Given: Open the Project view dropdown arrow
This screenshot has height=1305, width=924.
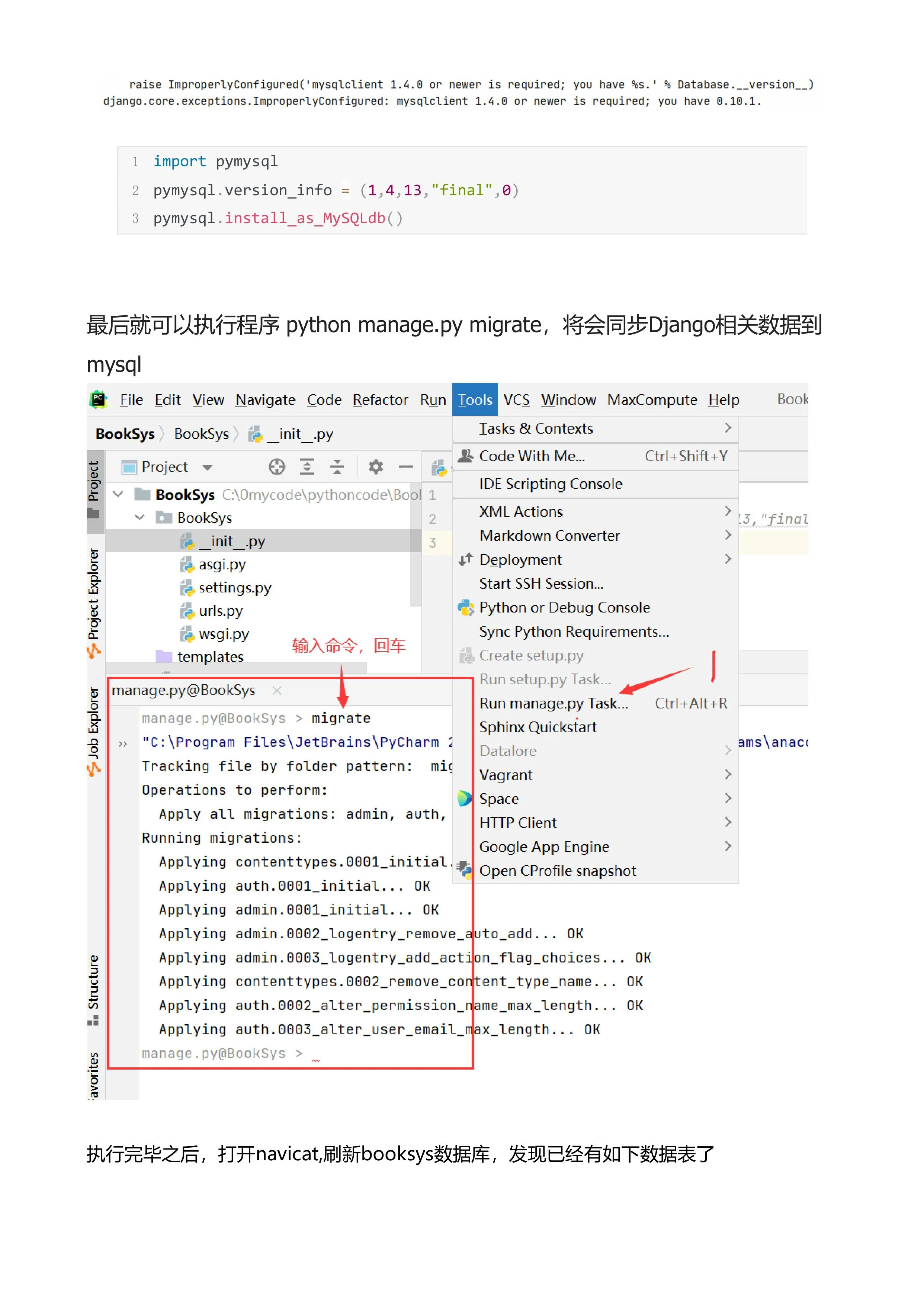Looking at the screenshot, I should click(x=208, y=467).
